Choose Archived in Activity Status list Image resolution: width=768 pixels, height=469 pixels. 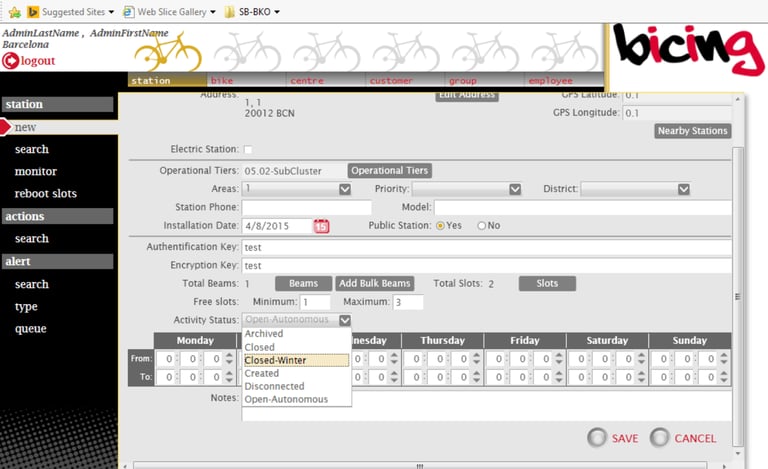coord(296,333)
